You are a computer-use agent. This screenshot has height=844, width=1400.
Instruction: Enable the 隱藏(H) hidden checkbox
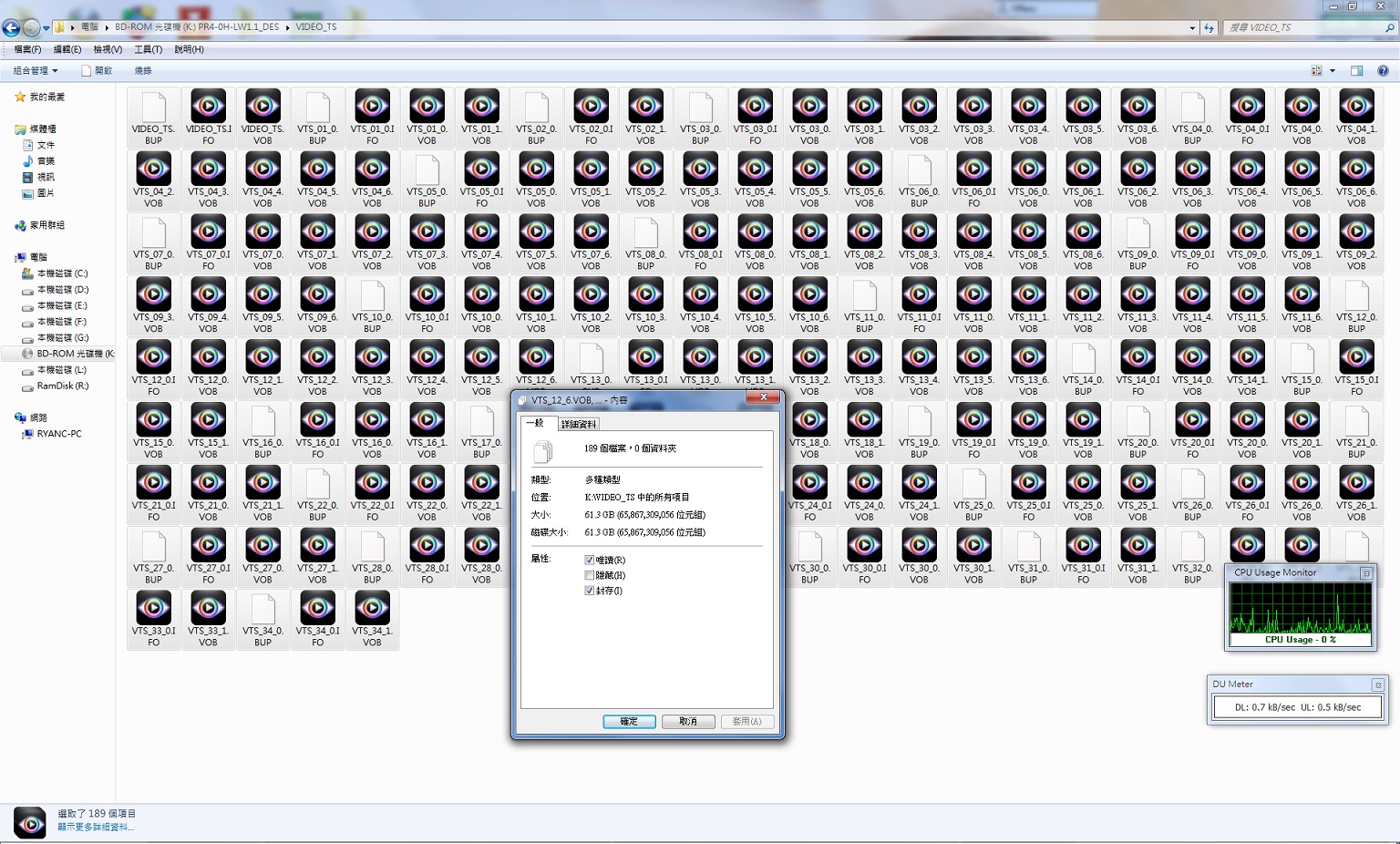click(x=589, y=575)
